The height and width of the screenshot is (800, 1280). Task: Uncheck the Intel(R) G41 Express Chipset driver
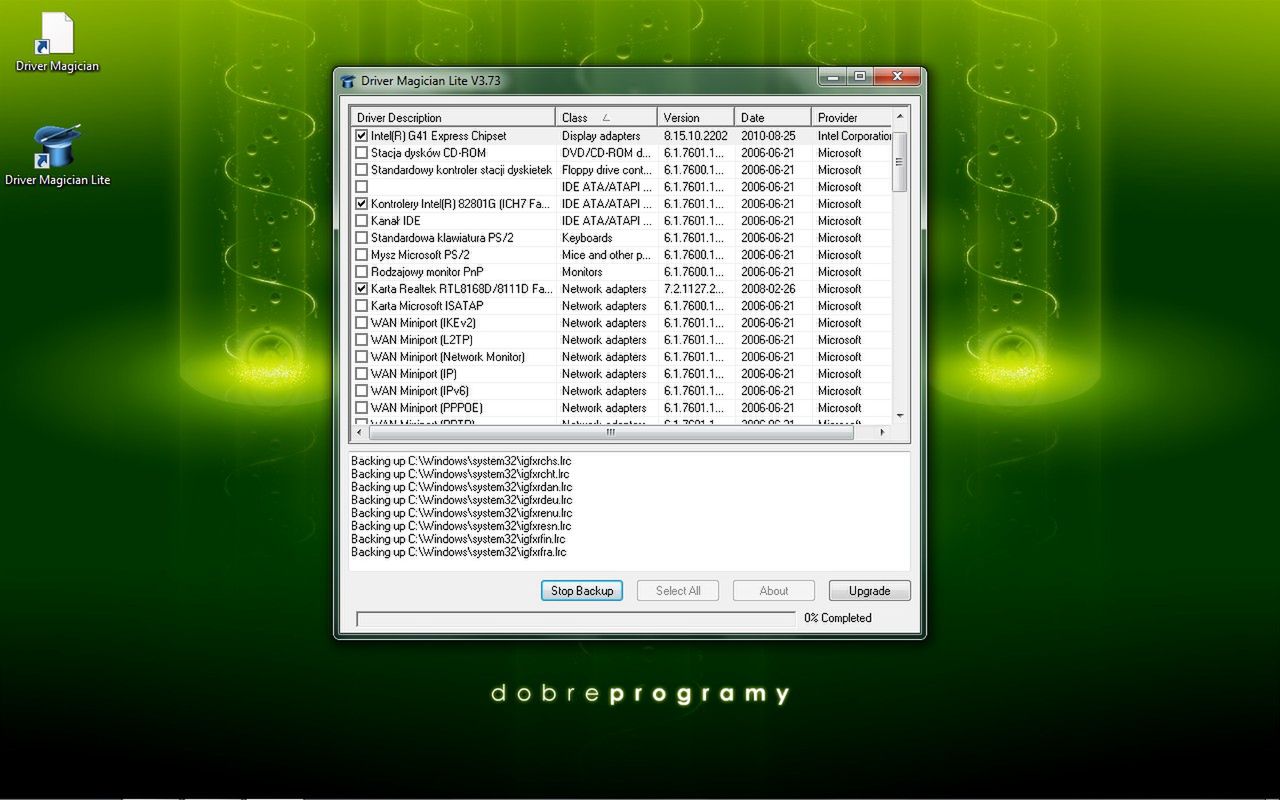tap(362, 136)
